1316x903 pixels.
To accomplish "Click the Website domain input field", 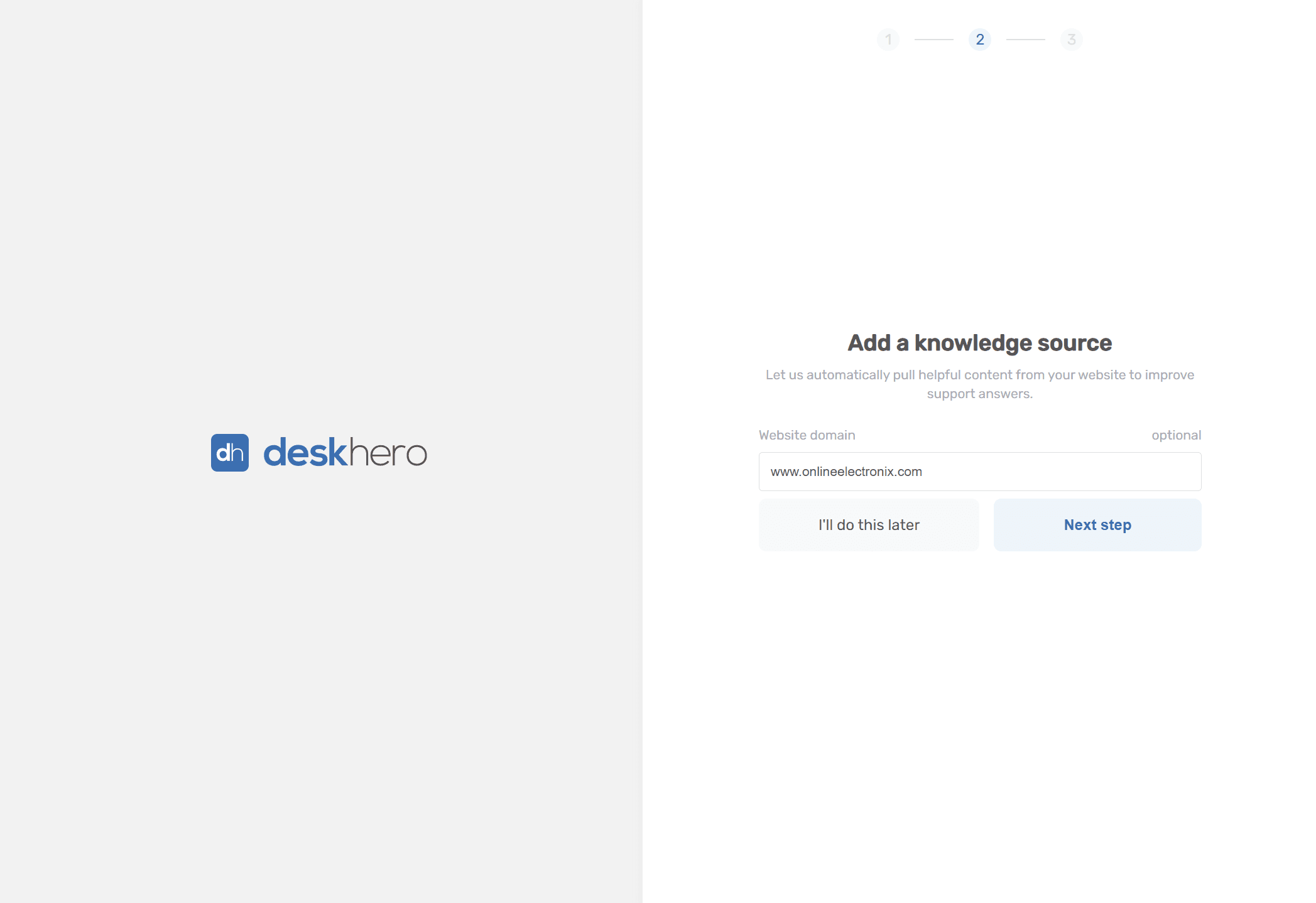I will 979,472.
